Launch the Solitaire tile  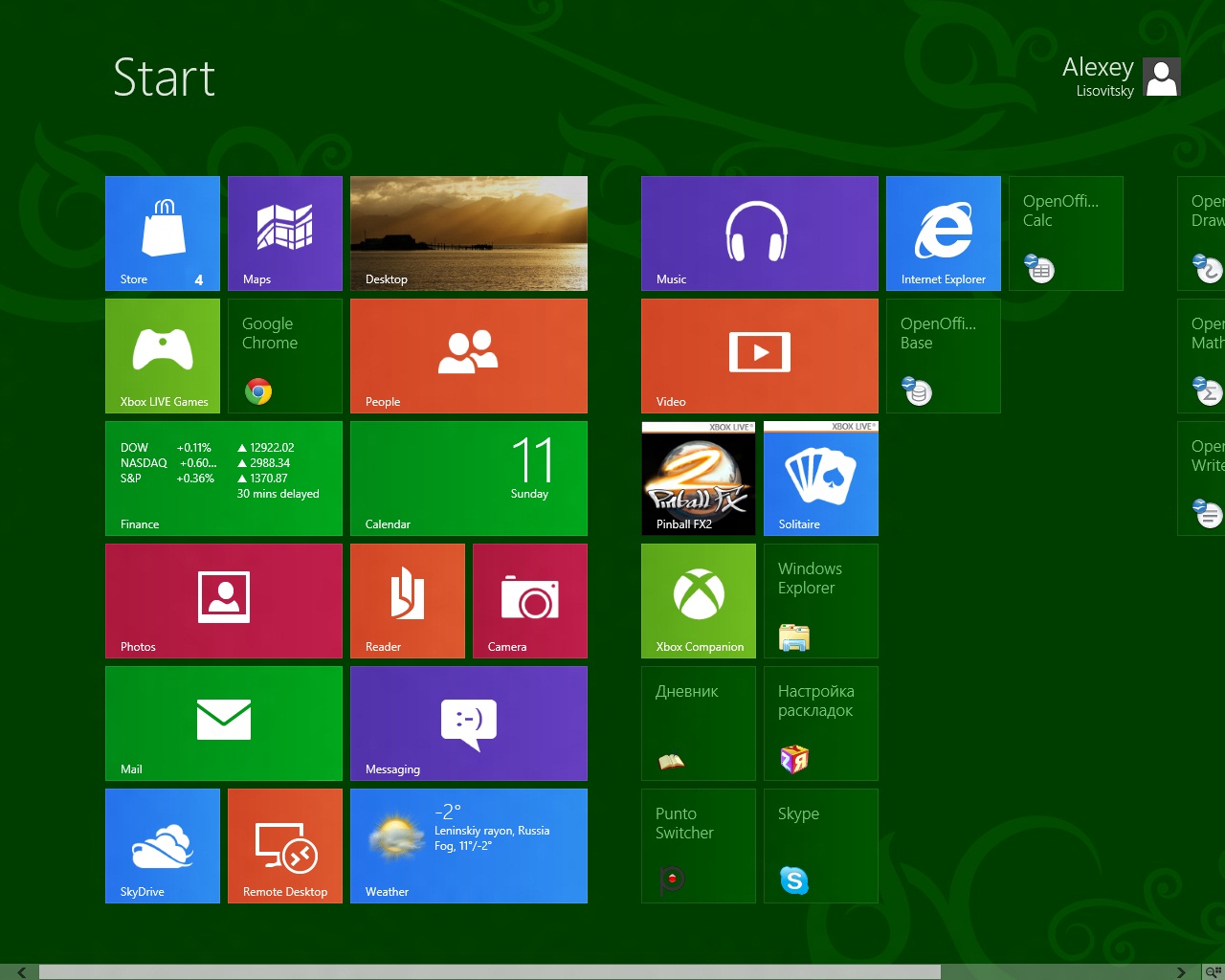(821, 479)
